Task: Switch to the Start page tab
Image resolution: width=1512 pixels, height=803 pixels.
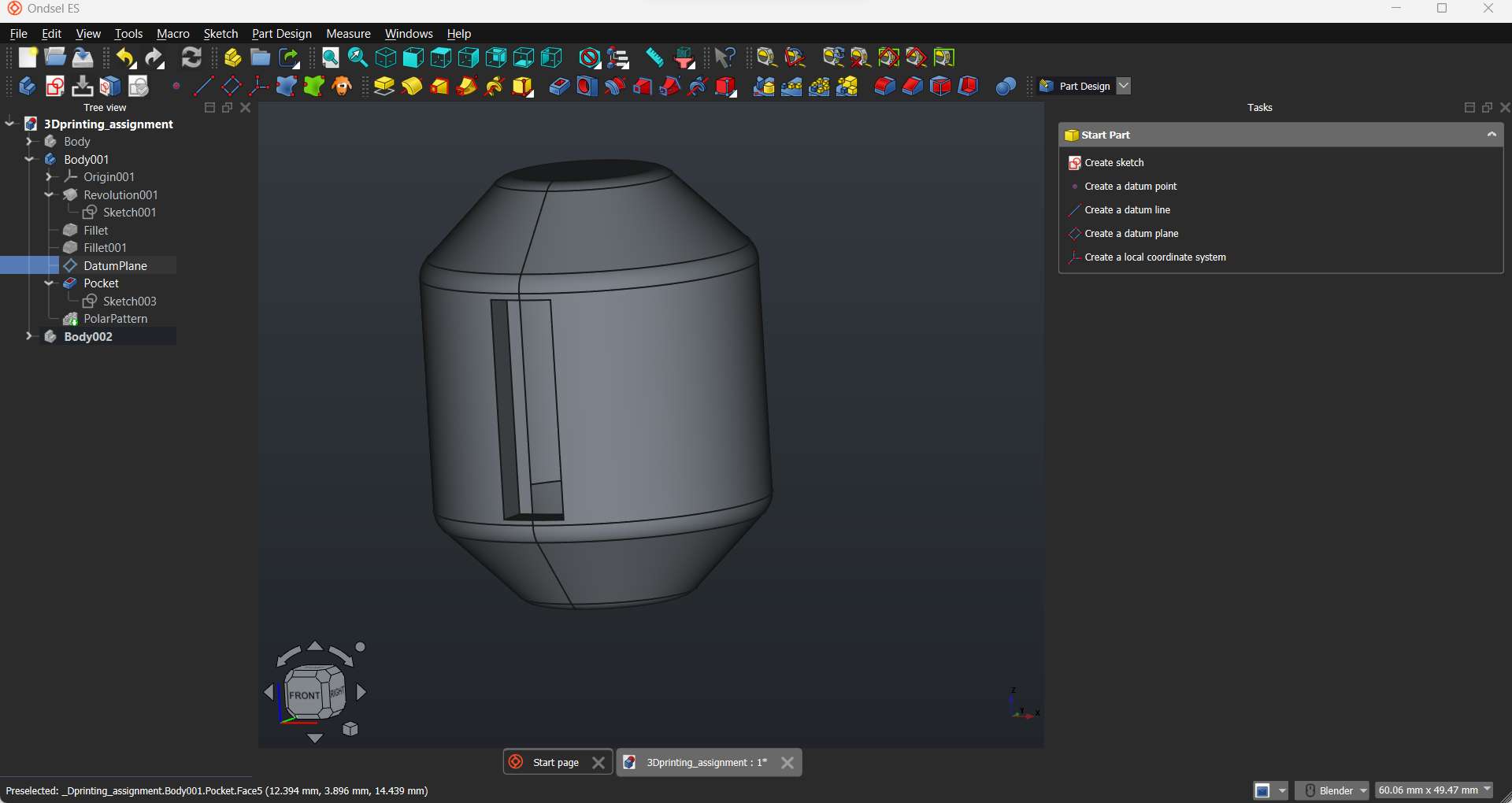Action: coord(555,762)
